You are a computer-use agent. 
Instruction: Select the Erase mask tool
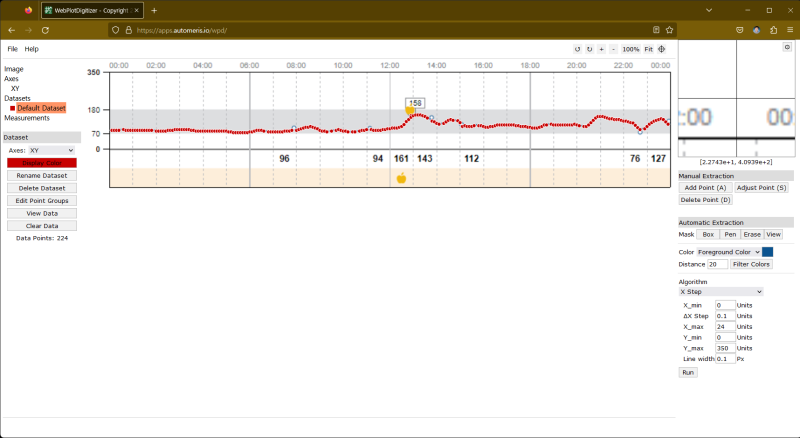tap(752, 234)
